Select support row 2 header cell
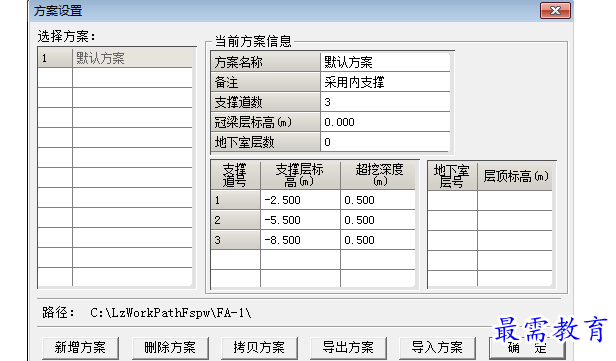The width and height of the screenshot is (616, 361). (x=235, y=220)
